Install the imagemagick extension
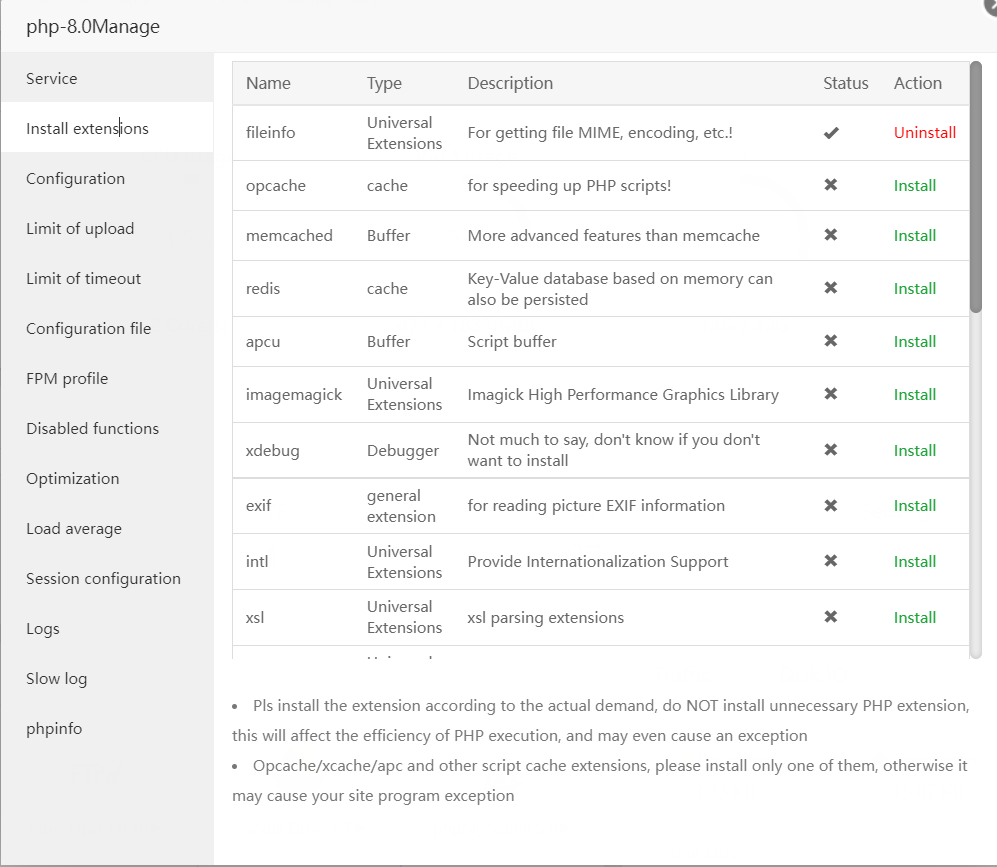Viewport: 997px width, 867px height. point(914,394)
